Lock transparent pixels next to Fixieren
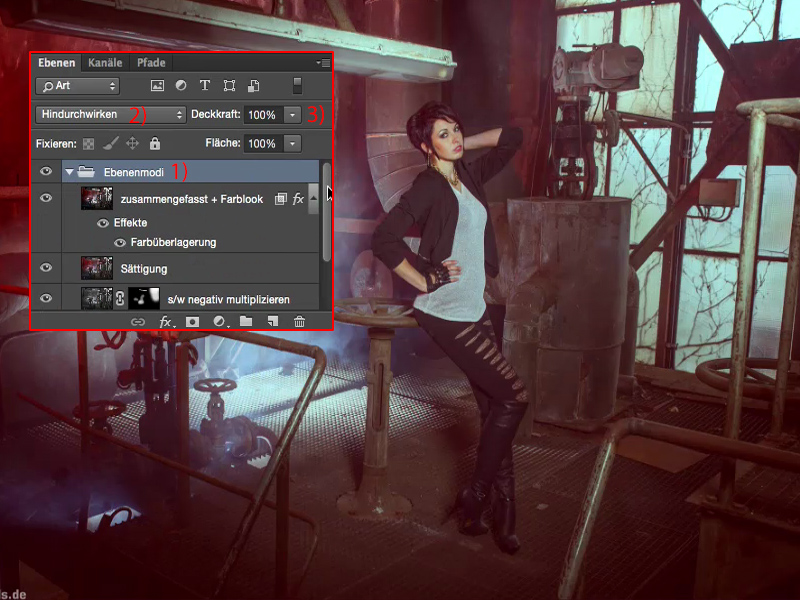Image resolution: width=800 pixels, height=600 pixels. pyautogui.click(x=88, y=144)
